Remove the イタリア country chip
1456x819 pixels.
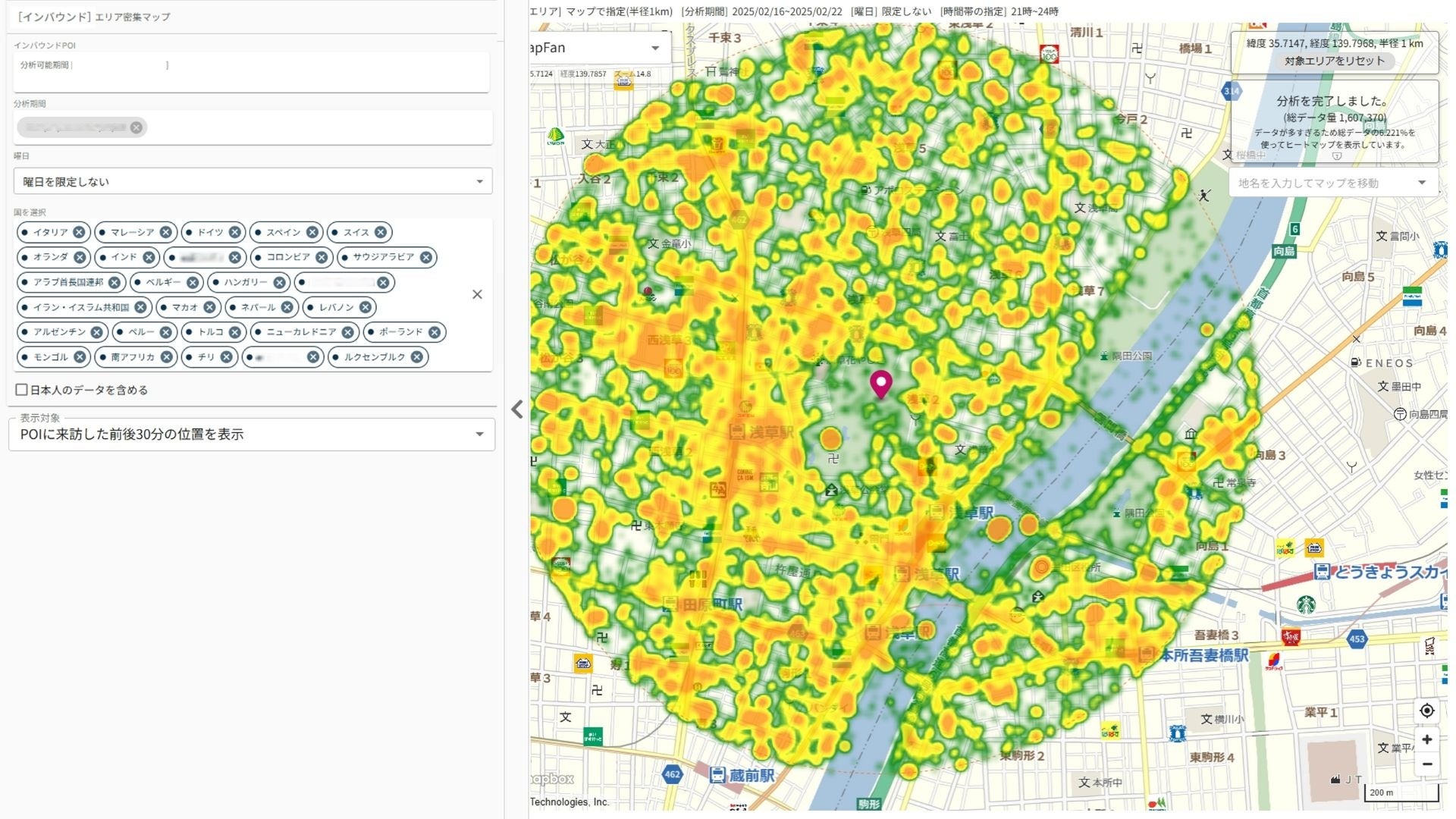[79, 232]
